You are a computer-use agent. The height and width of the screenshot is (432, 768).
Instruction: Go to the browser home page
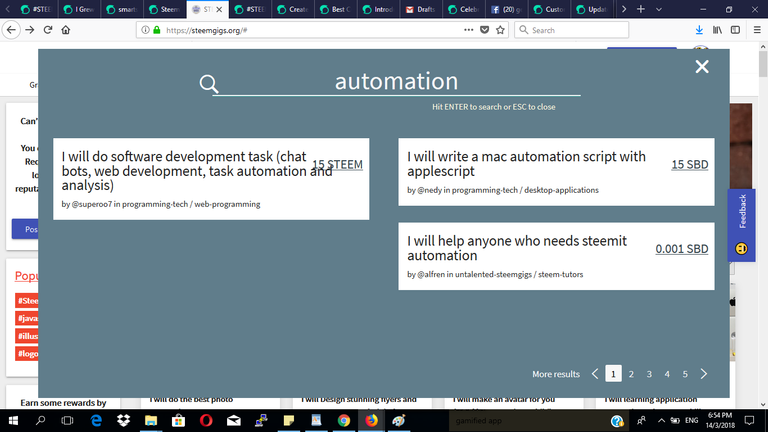[66, 30]
